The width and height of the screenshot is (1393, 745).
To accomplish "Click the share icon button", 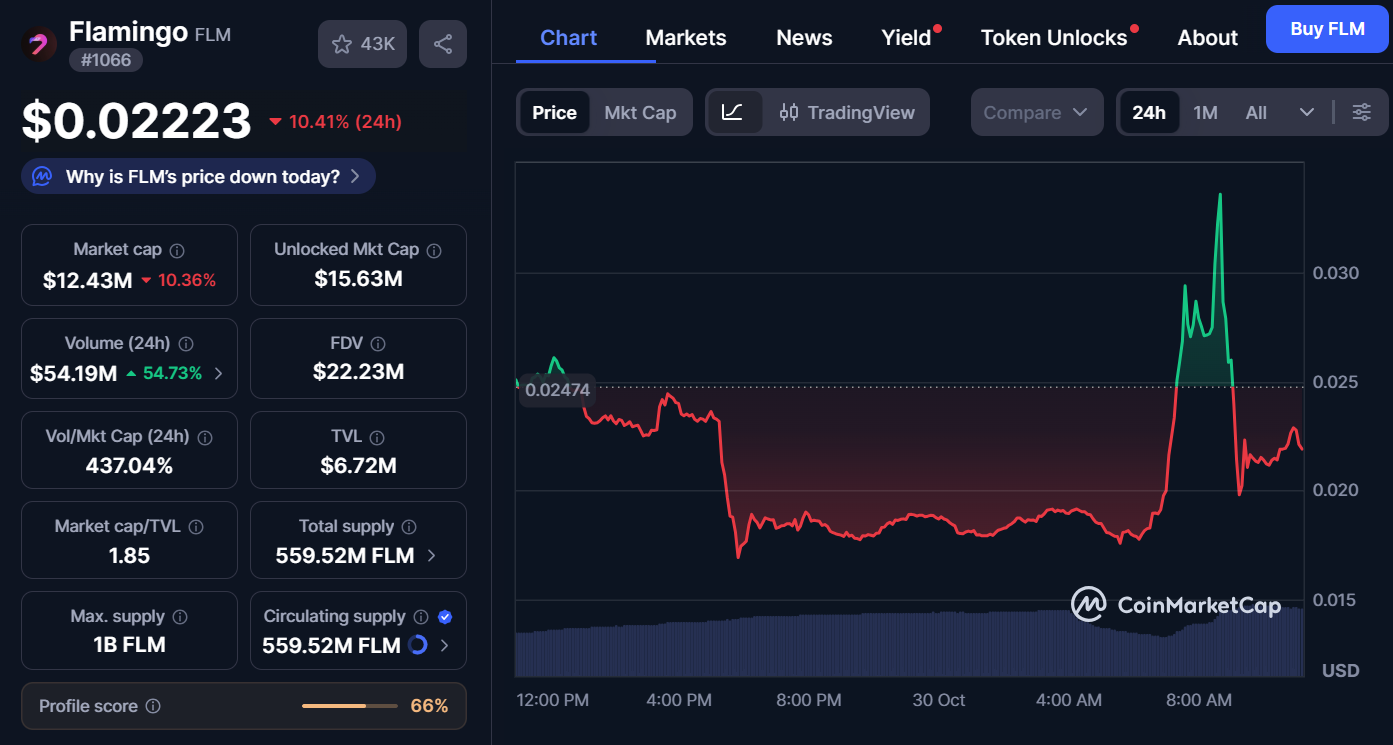I will click(443, 44).
